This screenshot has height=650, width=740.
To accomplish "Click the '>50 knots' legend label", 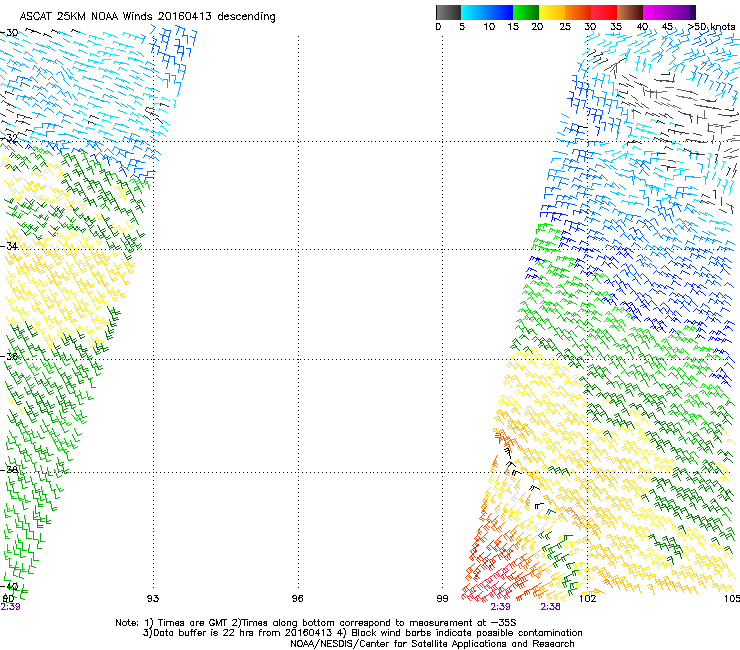I will pos(712,27).
